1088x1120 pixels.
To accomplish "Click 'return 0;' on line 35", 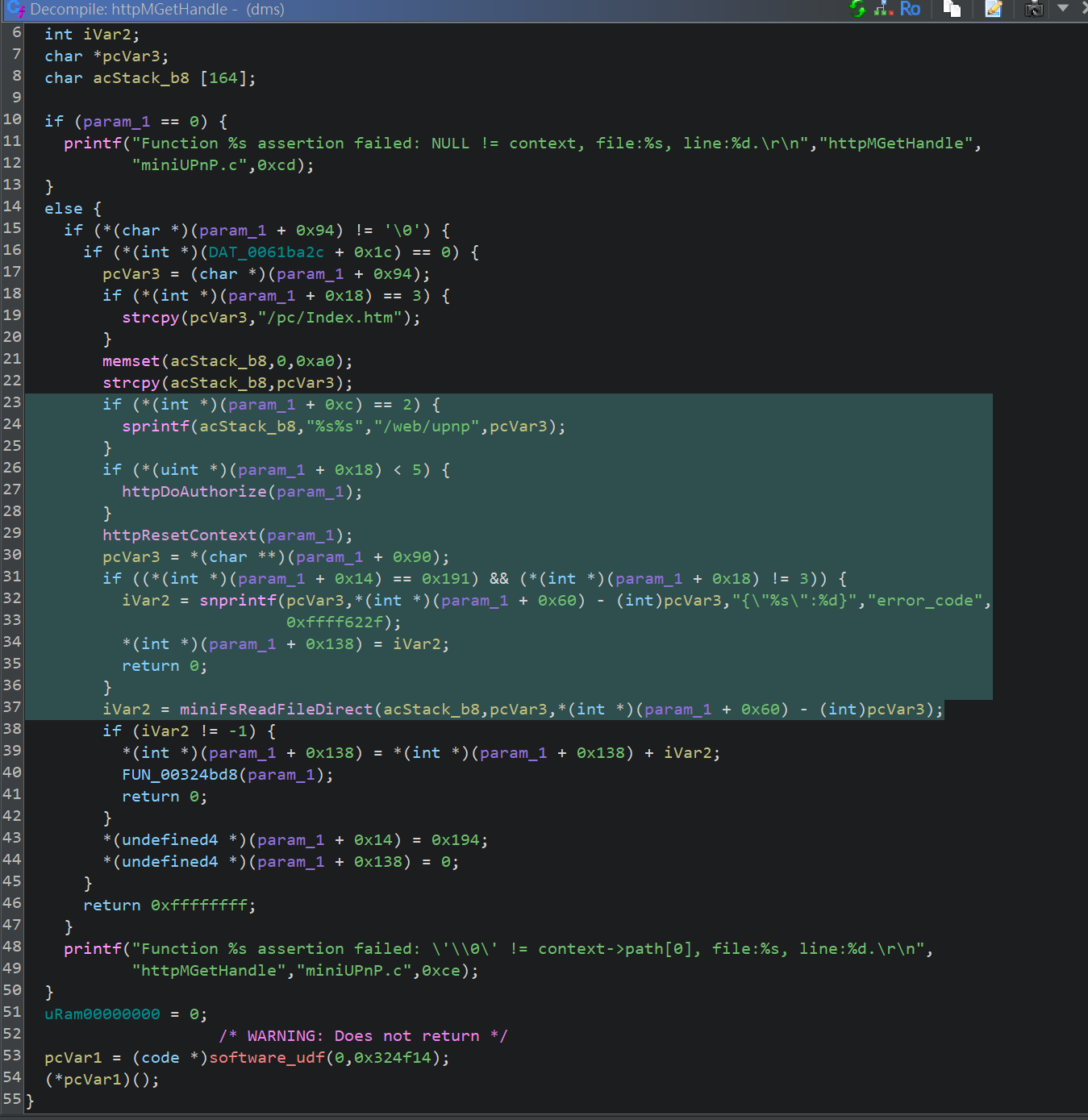I will tap(165, 666).
